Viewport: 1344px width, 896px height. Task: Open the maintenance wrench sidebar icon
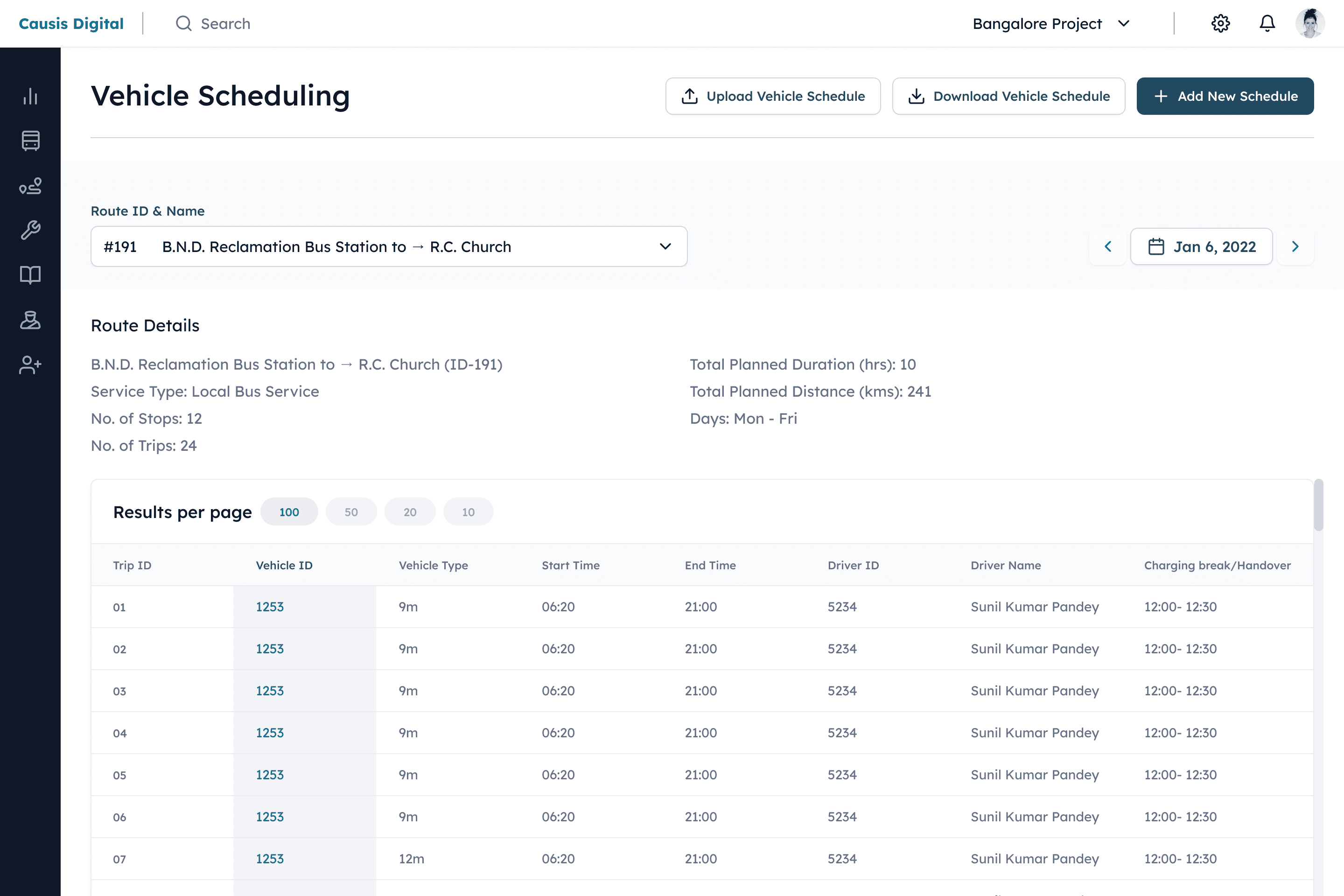point(30,230)
